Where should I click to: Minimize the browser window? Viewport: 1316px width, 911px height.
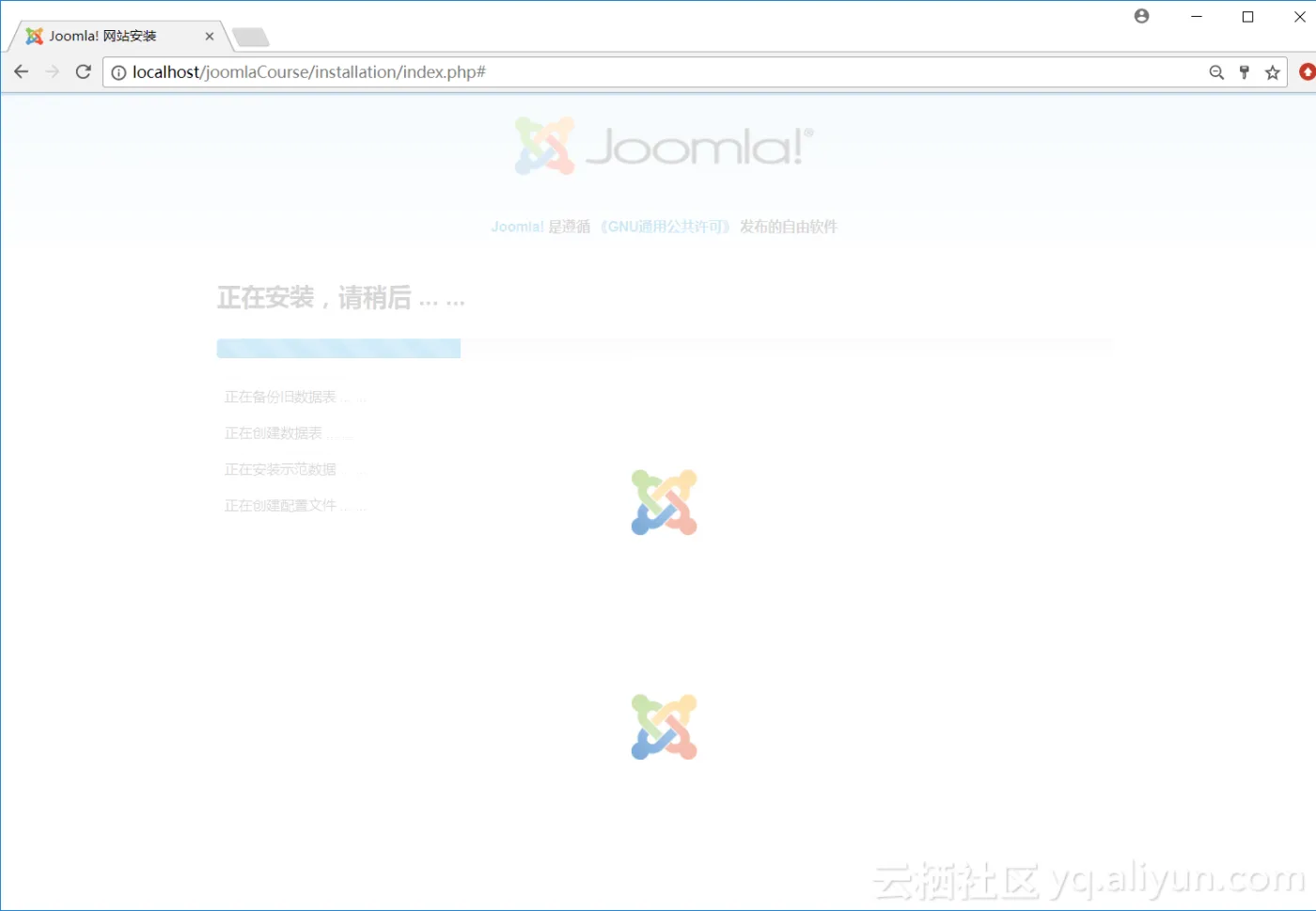click(1197, 17)
